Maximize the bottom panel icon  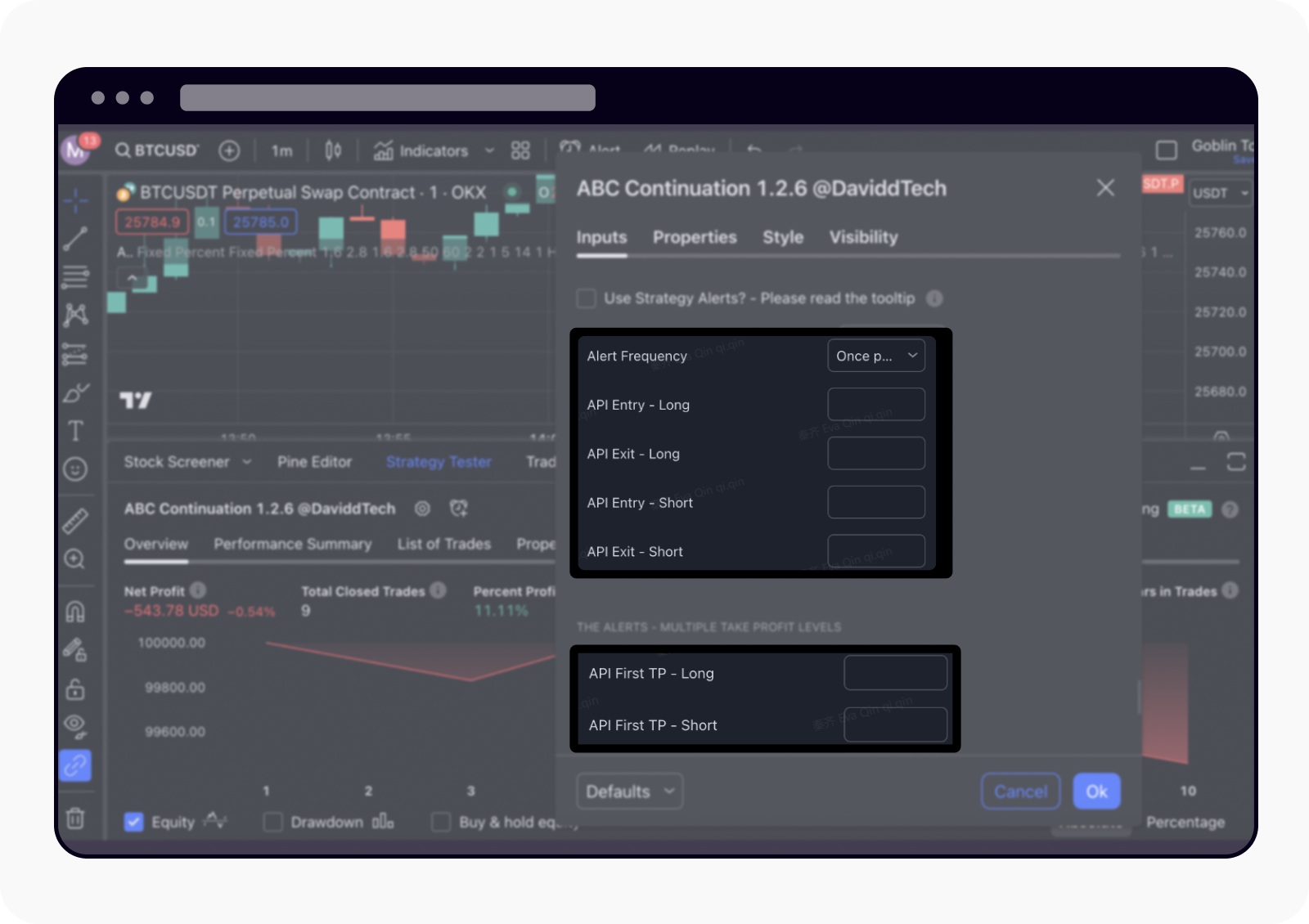click(x=1236, y=462)
